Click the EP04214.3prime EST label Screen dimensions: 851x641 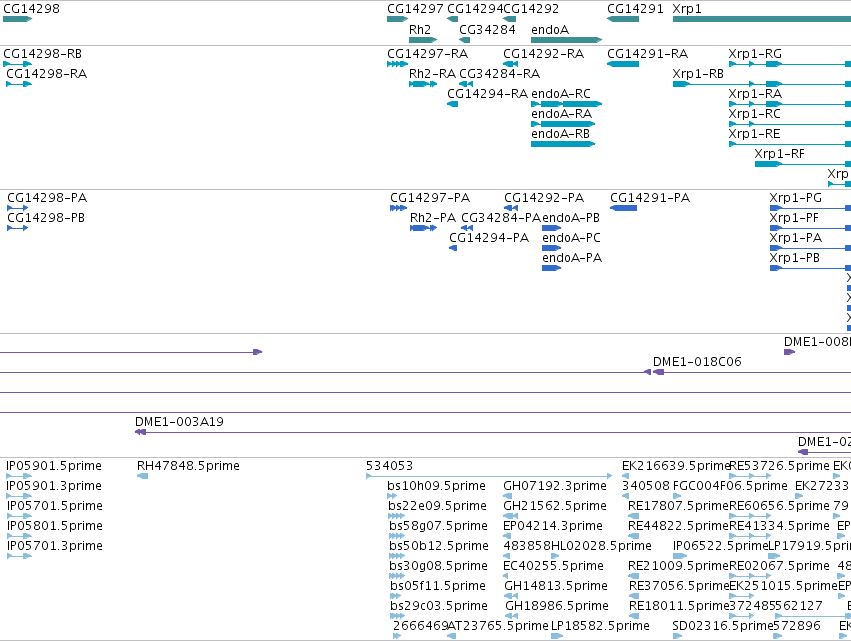tap(553, 526)
